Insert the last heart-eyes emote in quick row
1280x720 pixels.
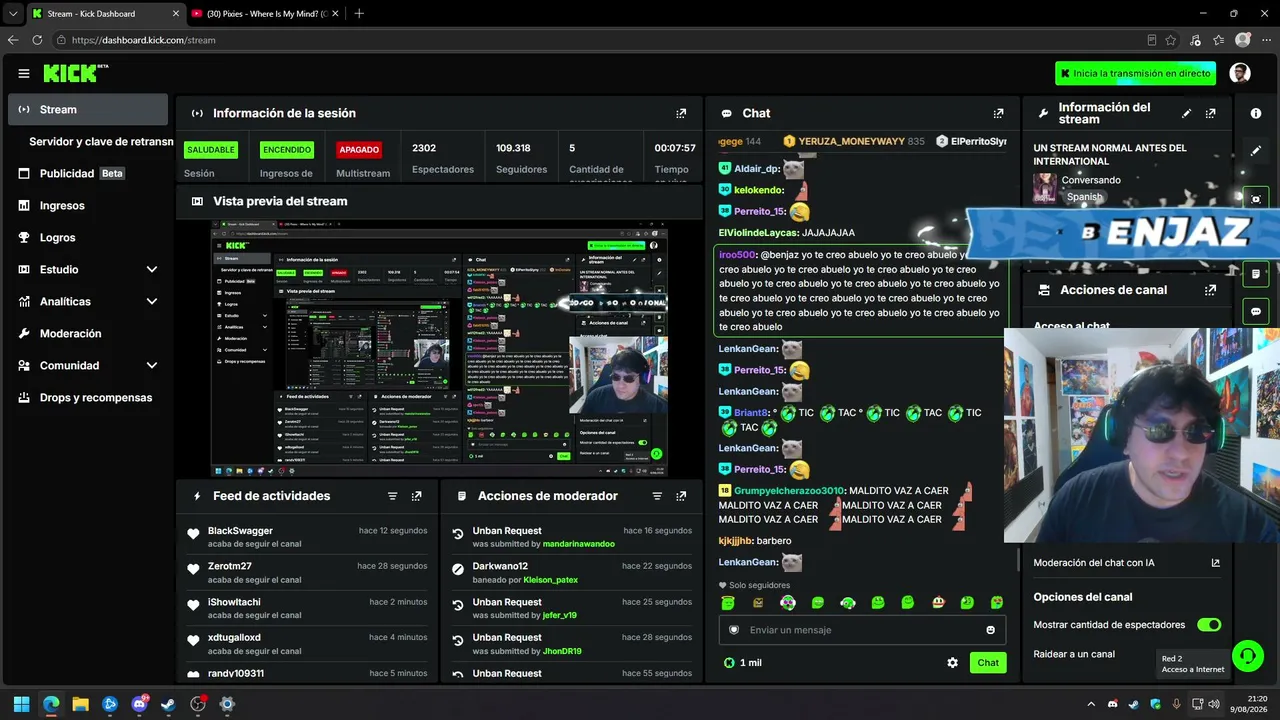pos(997,603)
